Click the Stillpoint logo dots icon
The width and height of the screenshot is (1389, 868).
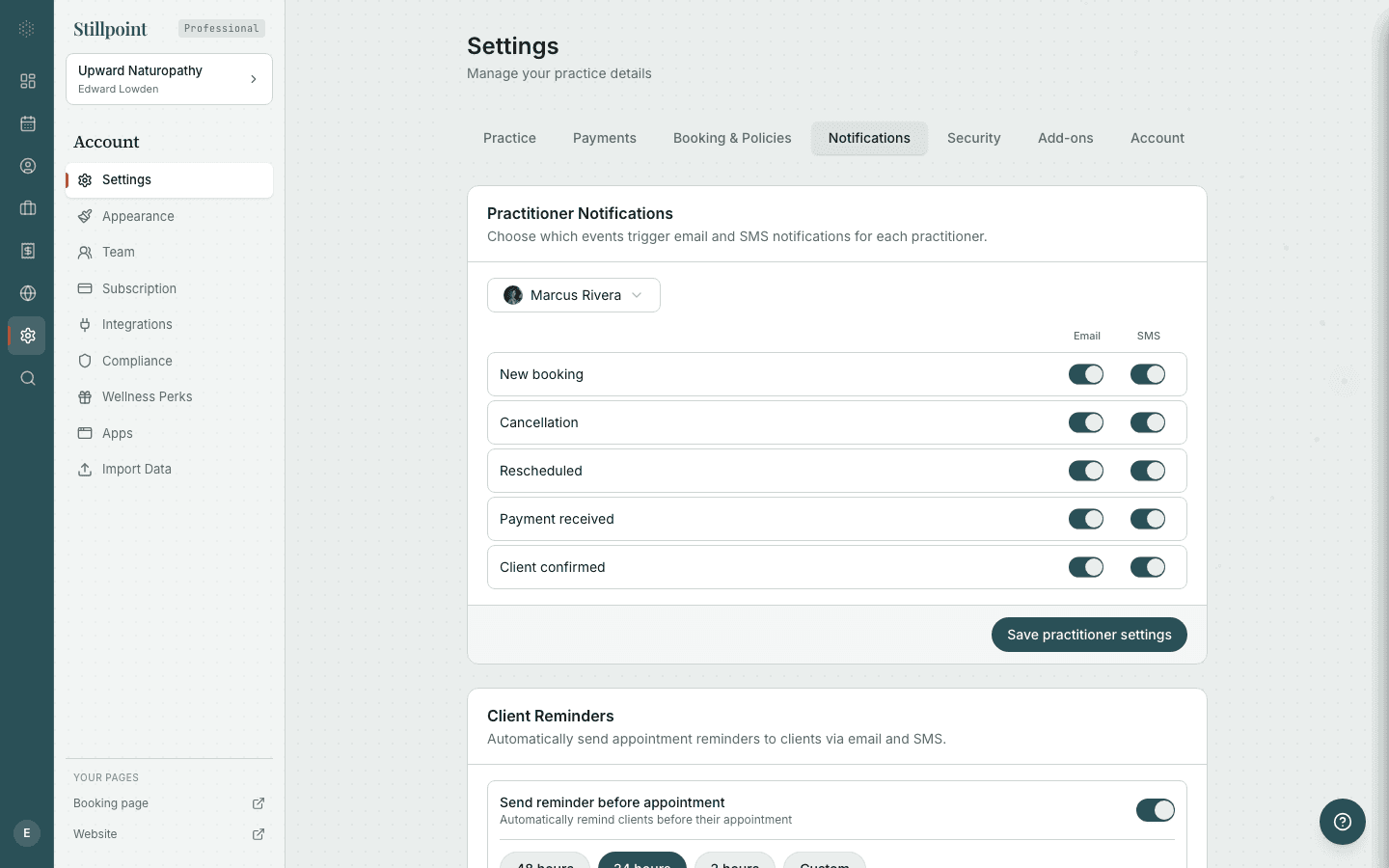(27, 29)
